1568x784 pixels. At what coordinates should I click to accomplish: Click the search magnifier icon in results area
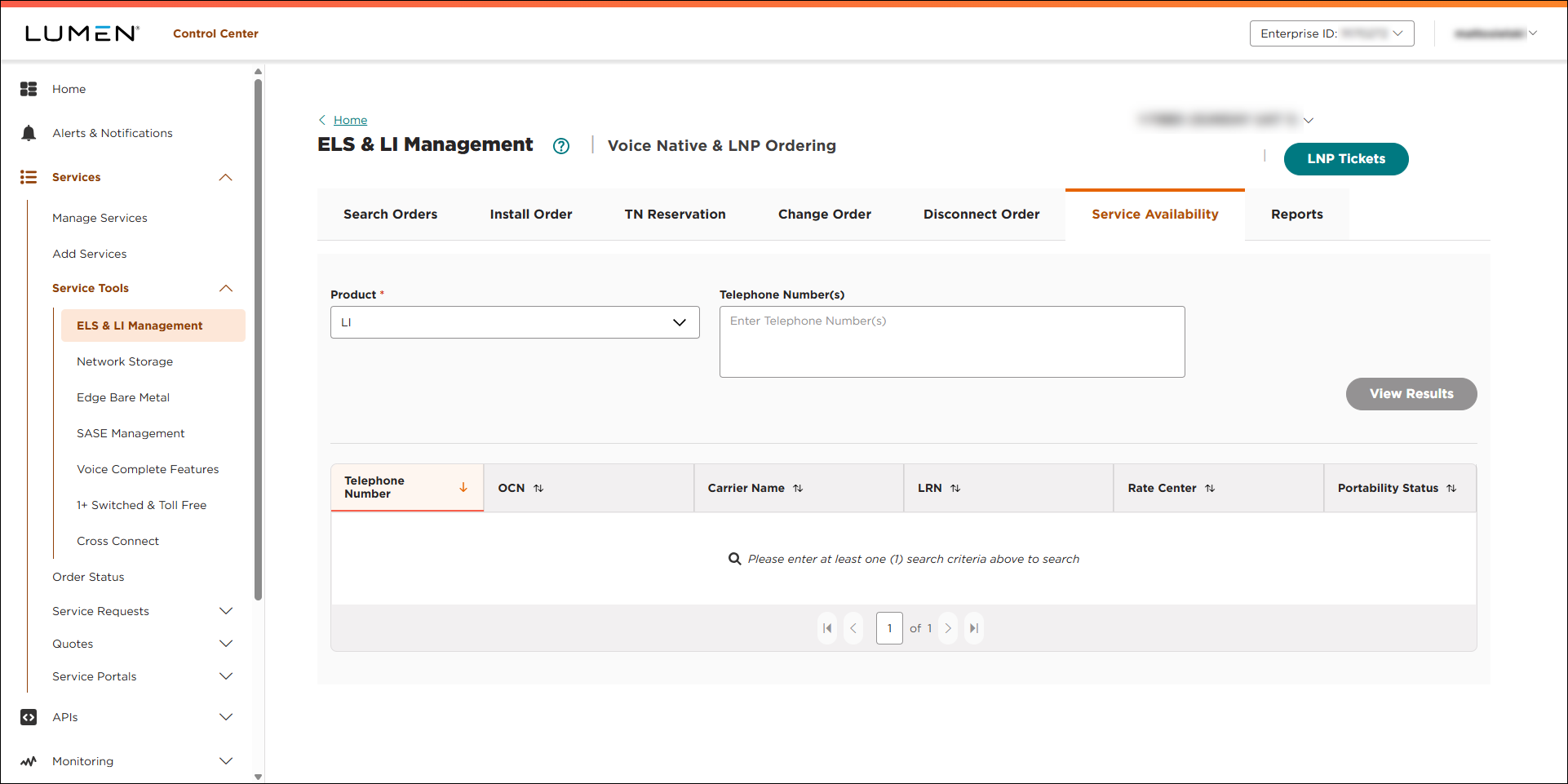click(734, 559)
